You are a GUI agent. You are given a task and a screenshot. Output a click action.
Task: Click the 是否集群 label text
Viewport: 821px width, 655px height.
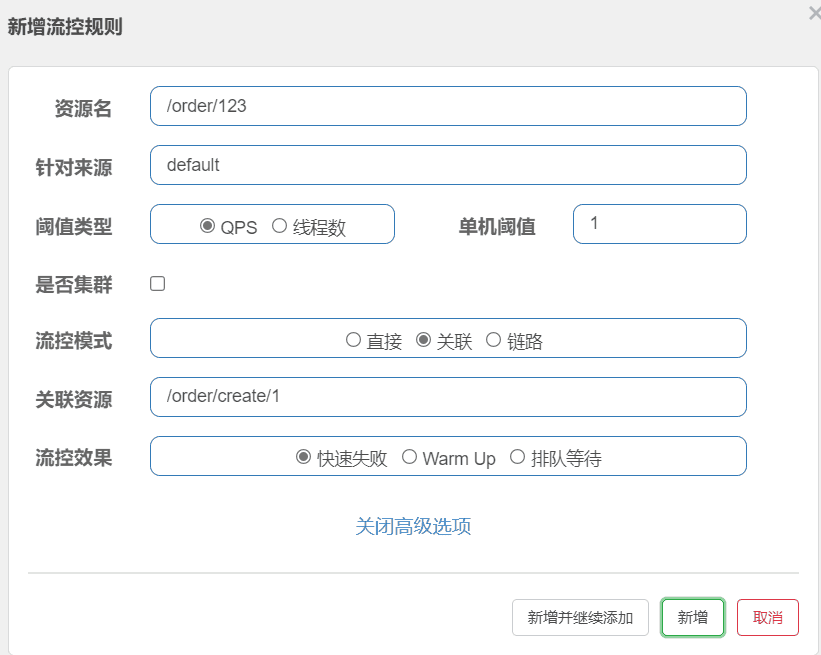coord(74,285)
